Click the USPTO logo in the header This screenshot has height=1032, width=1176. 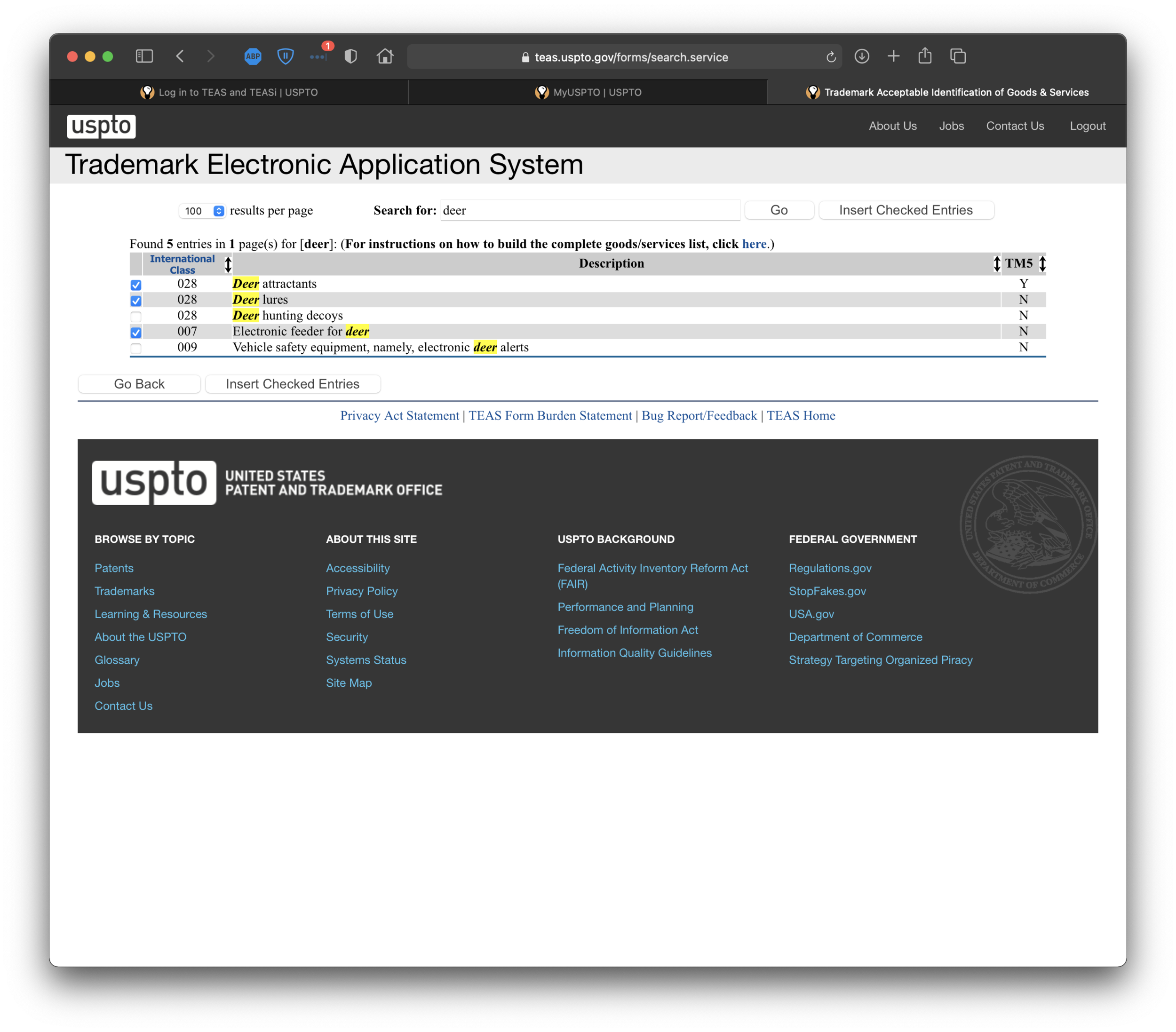(x=101, y=126)
